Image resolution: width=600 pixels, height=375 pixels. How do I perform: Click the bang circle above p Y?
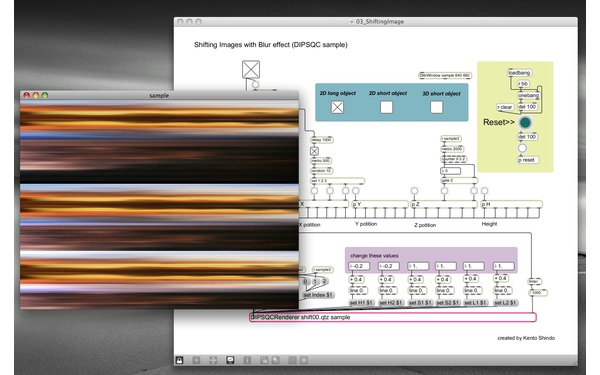[355, 191]
